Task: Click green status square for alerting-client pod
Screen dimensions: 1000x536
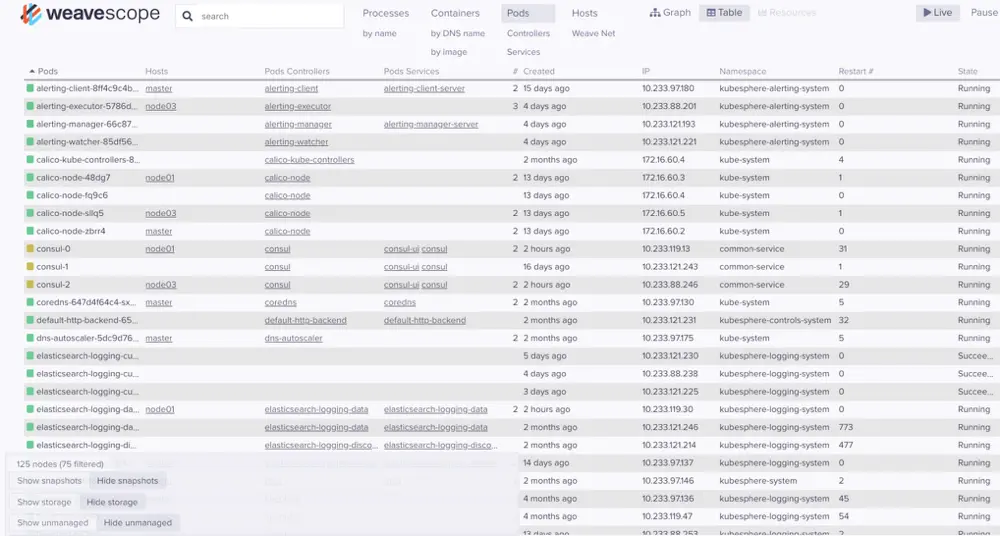Action: click(30, 88)
